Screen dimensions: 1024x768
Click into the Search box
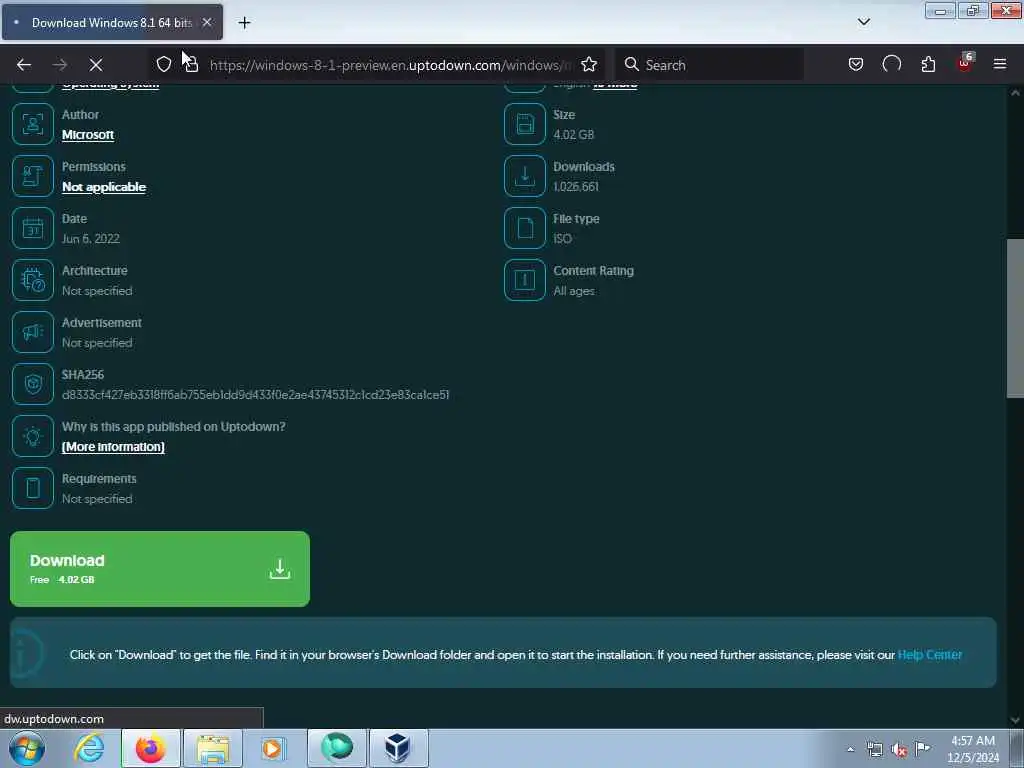(709, 65)
